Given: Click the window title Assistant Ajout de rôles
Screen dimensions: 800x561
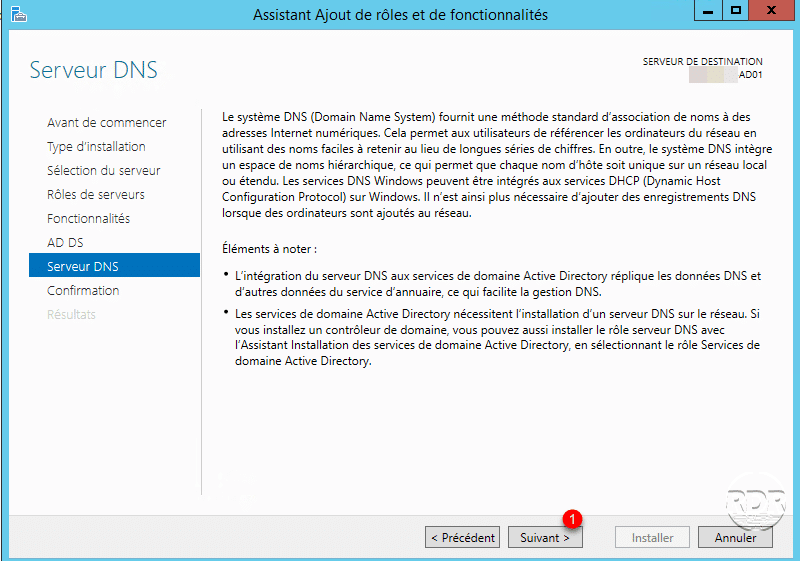Looking at the screenshot, I should (x=401, y=15).
